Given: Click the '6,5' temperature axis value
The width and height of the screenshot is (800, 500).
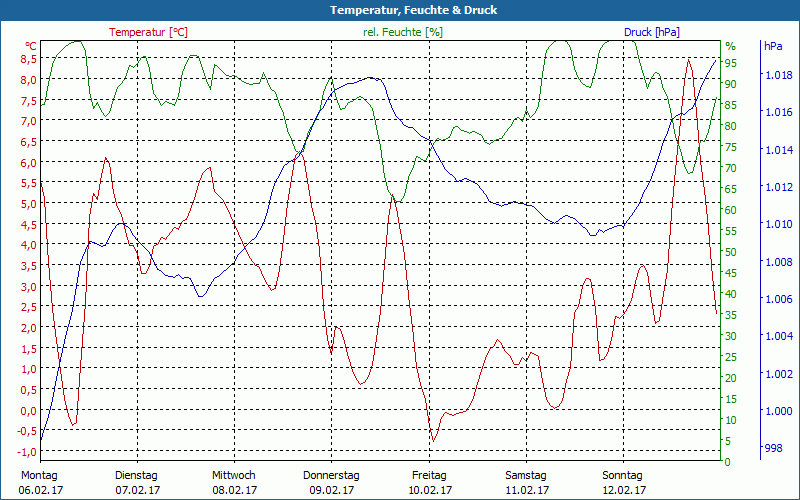Looking at the screenshot, I should click(29, 142).
